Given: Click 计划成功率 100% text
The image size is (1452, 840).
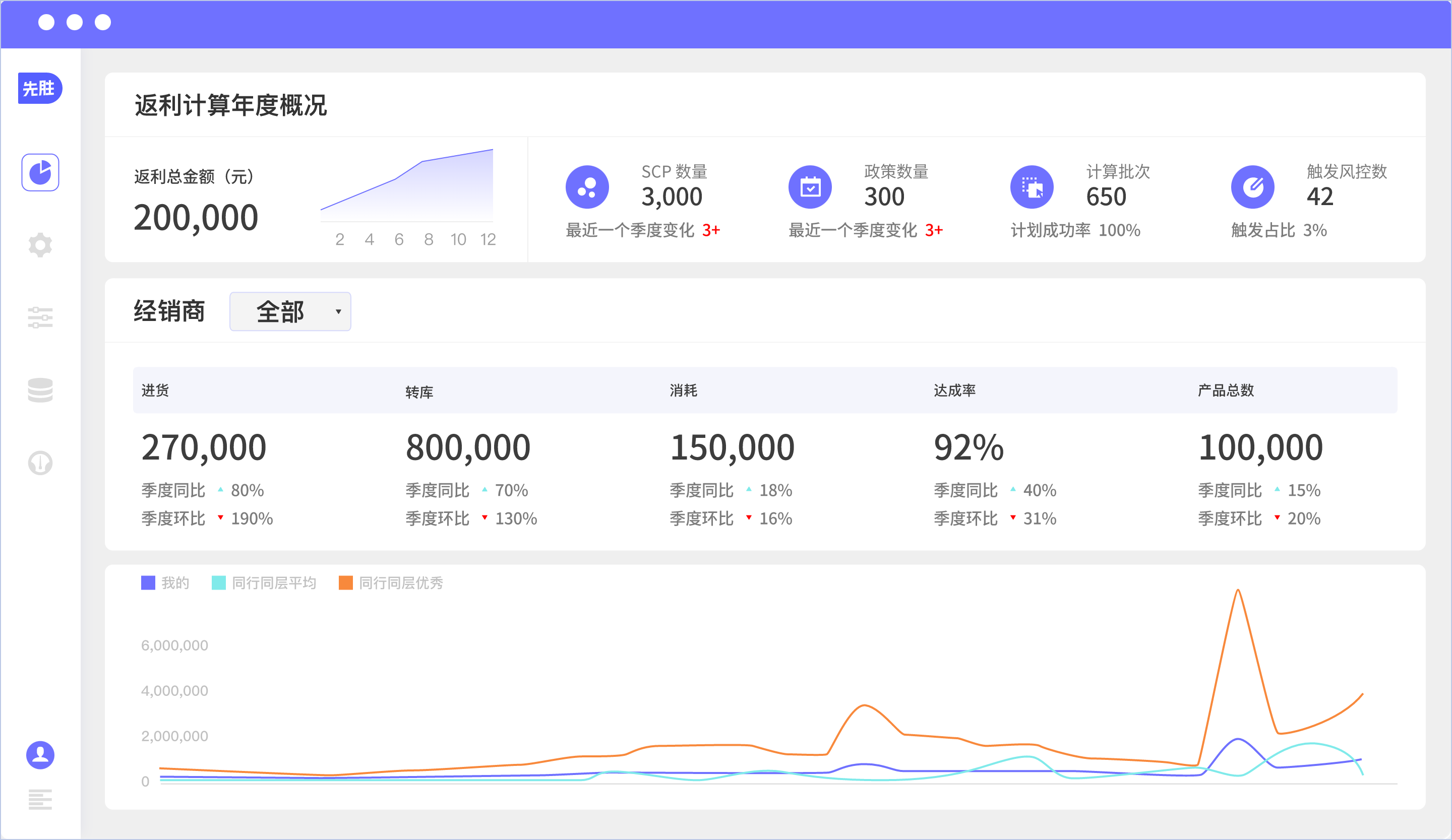Looking at the screenshot, I should coord(1076,230).
